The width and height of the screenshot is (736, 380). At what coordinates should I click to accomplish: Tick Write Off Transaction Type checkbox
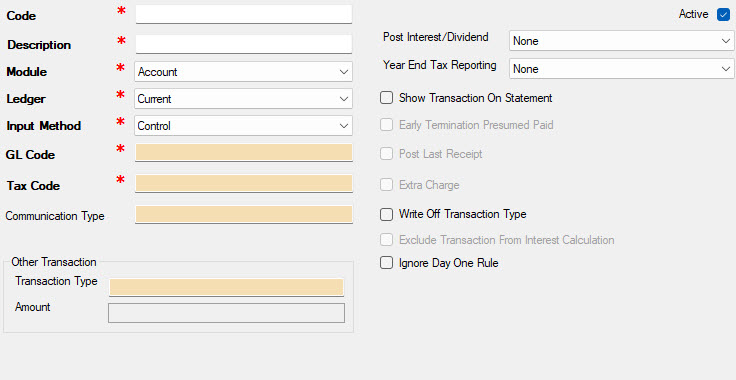386,214
